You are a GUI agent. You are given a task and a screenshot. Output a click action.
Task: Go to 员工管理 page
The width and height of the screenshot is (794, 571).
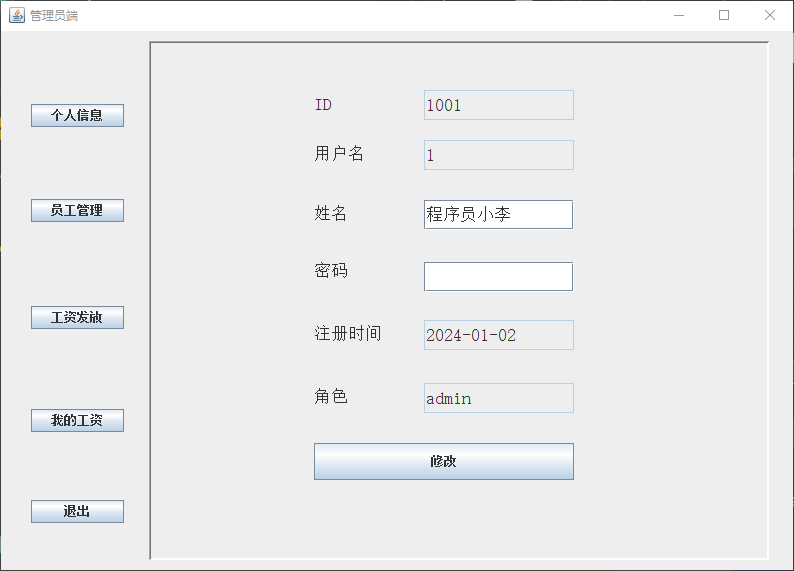pyautogui.click(x=77, y=210)
